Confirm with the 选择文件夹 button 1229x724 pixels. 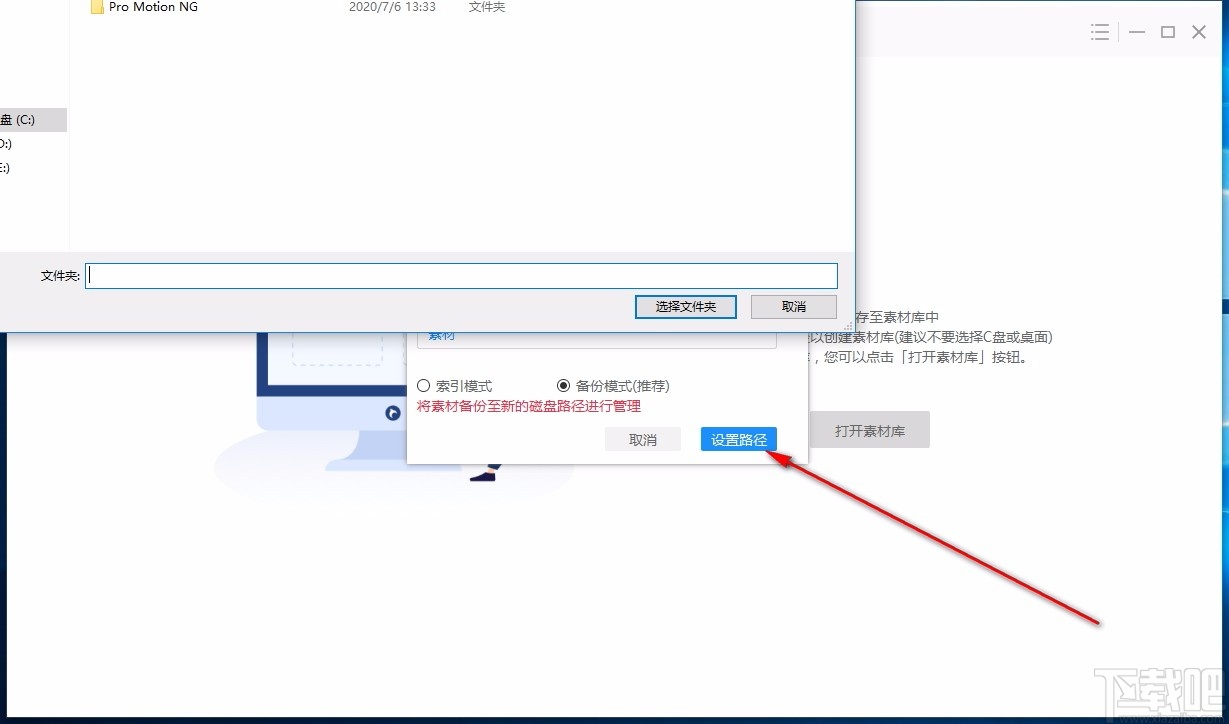[685, 306]
